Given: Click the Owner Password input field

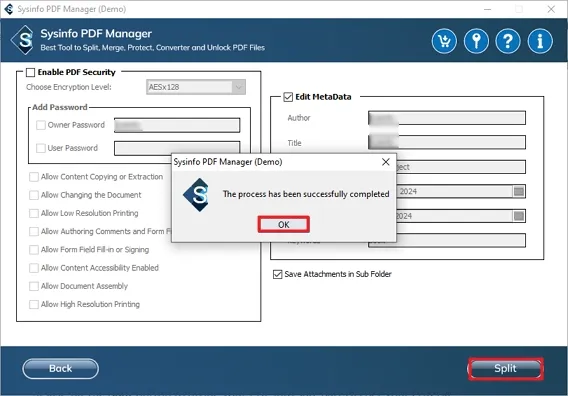Looking at the screenshot, I should tap(177, 125).
